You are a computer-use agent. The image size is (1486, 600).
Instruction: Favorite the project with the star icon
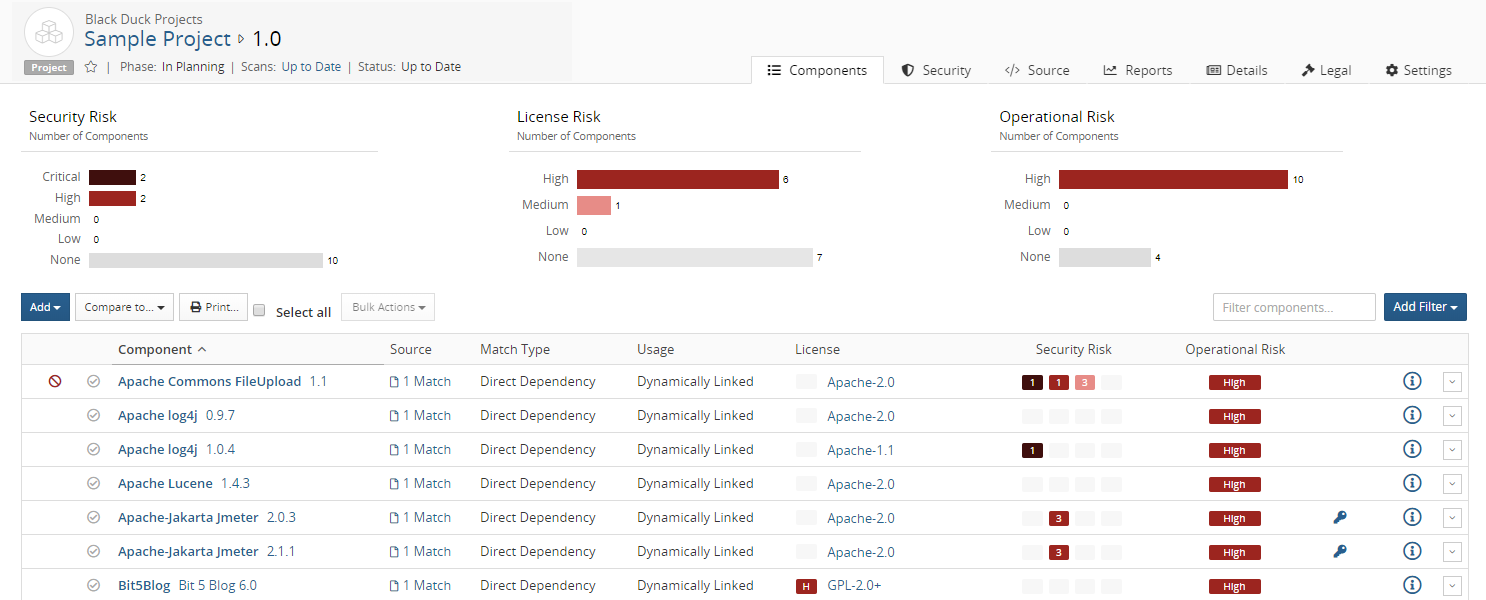(91, 67)
